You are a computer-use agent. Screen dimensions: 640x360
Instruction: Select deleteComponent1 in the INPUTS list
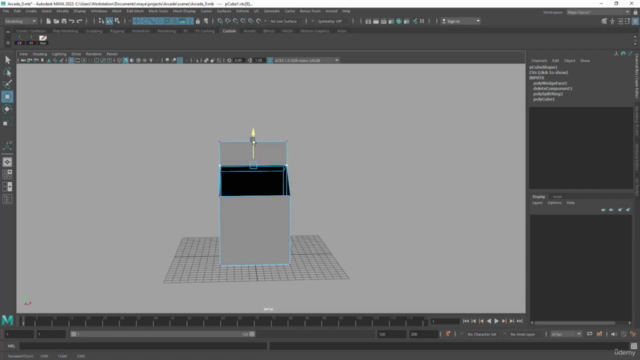(553, 89)
